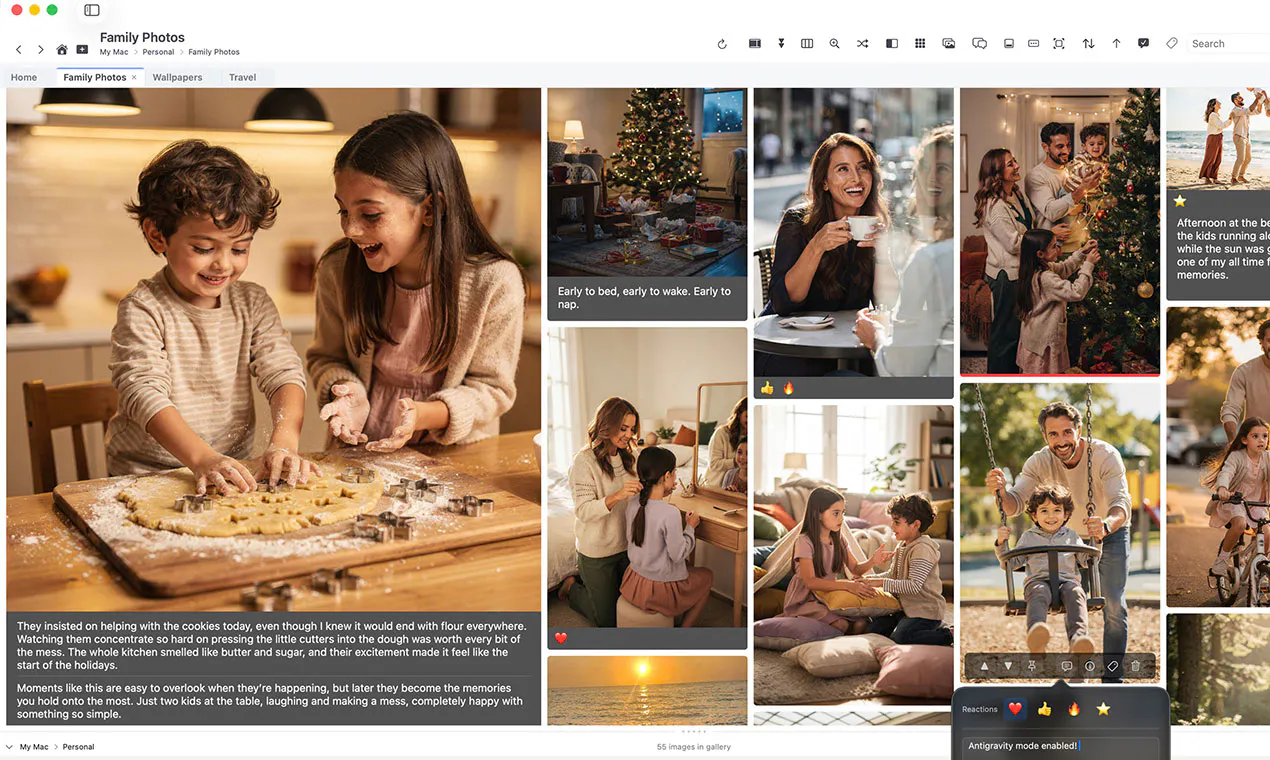Open the kids on floor cushions photo
Screen dimensions: 1270x760
(x=853, y=555)
